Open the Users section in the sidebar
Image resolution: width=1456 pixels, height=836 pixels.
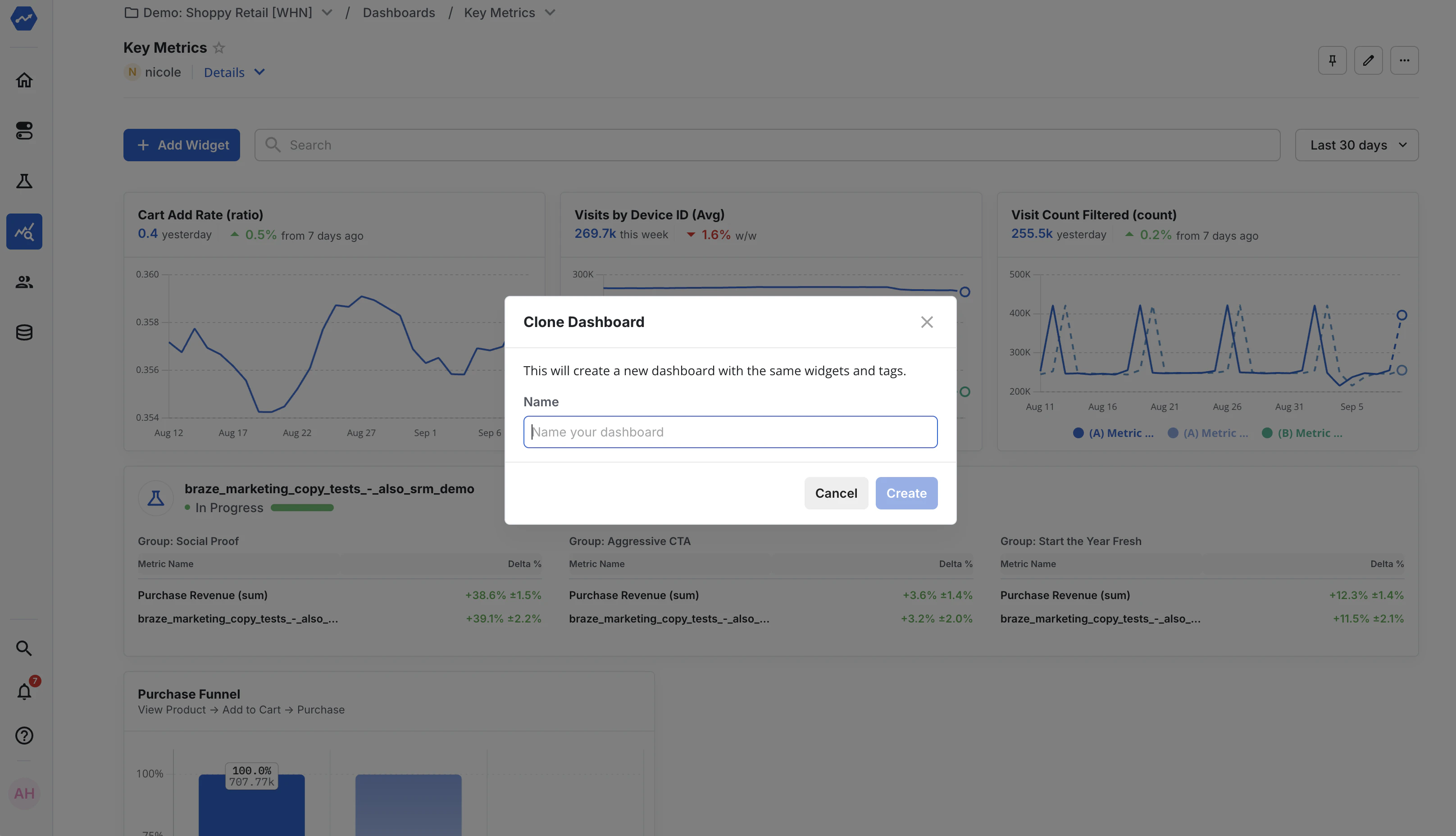[24, 282]
